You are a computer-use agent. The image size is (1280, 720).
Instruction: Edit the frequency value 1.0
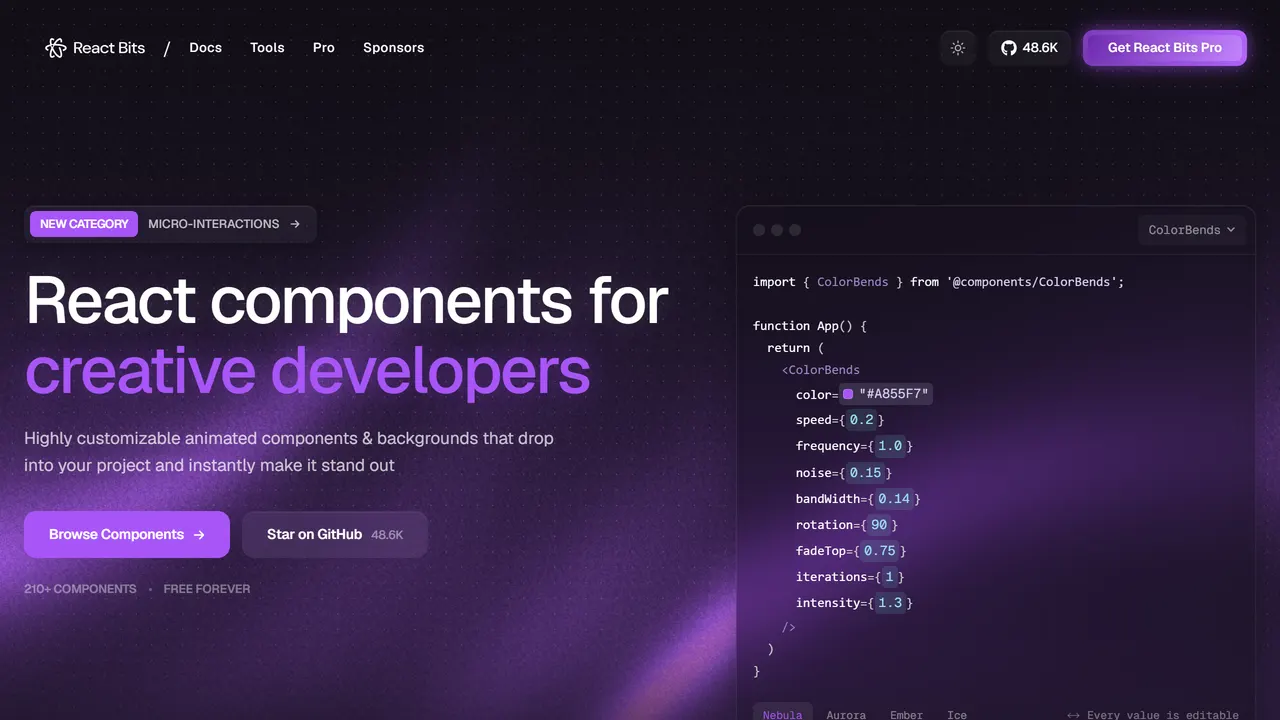(890, 446)
